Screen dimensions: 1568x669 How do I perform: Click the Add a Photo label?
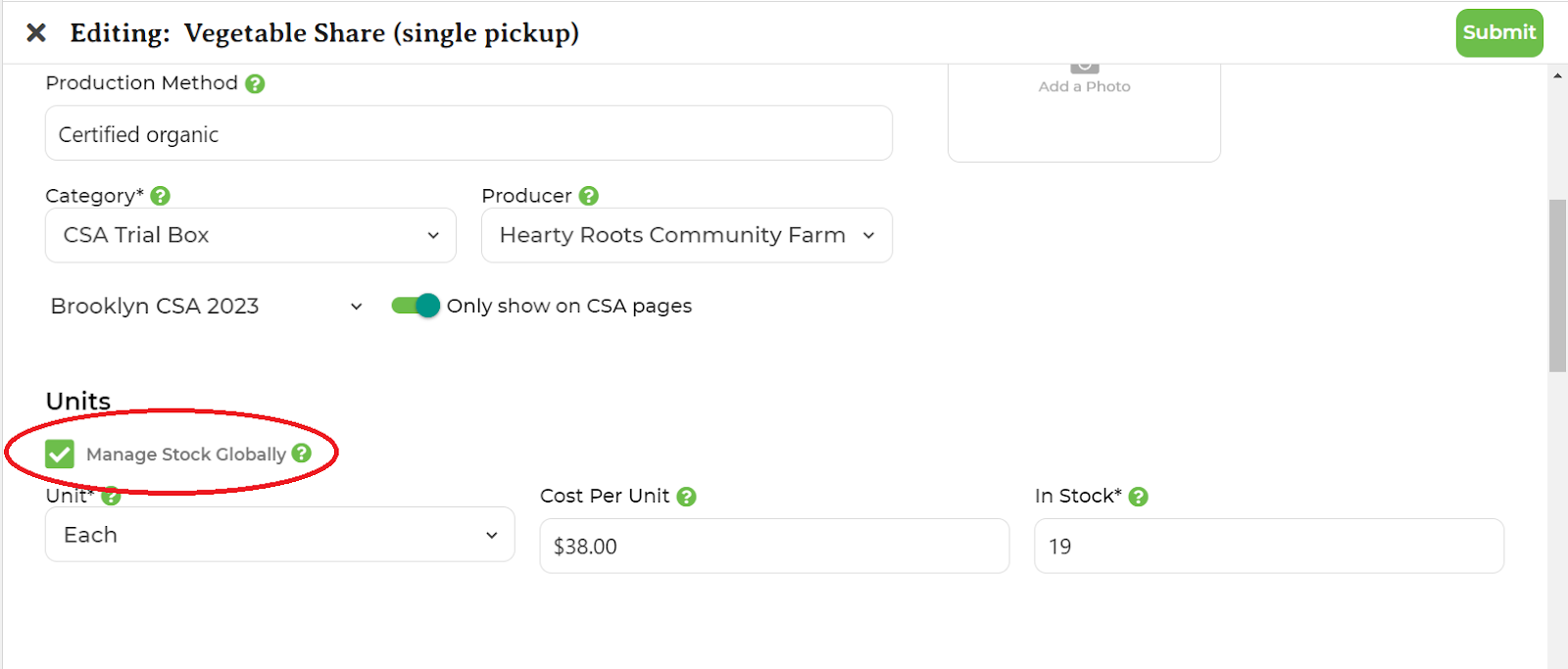click(x=1084, y=86)
